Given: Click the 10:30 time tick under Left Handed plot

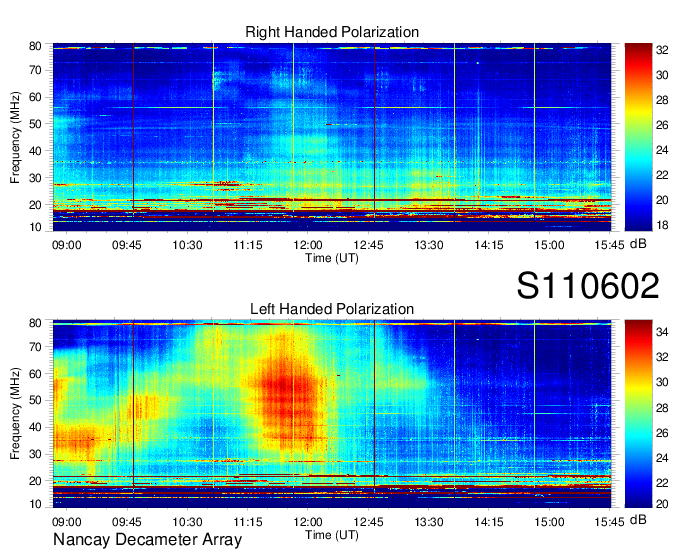Looking at the screenshot, I should tap(187, 522).
